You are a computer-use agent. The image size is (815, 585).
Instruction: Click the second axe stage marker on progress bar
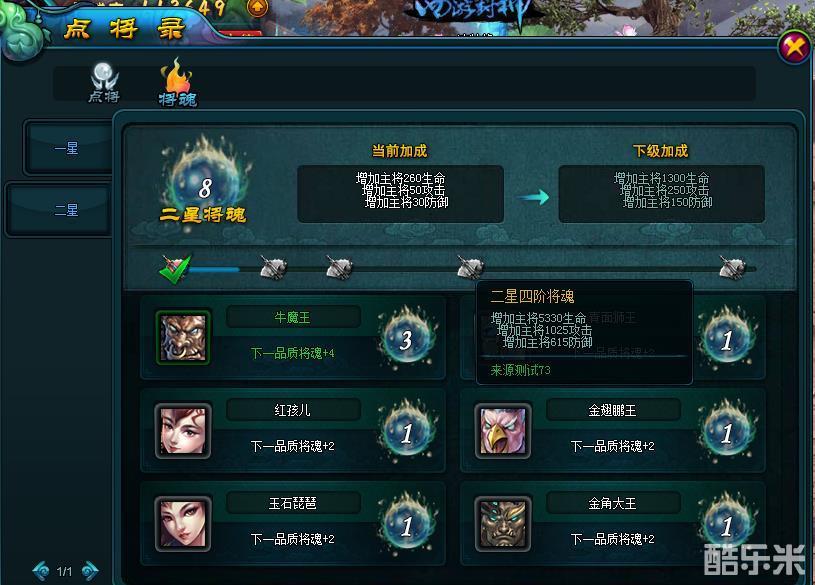coord(339,268)
